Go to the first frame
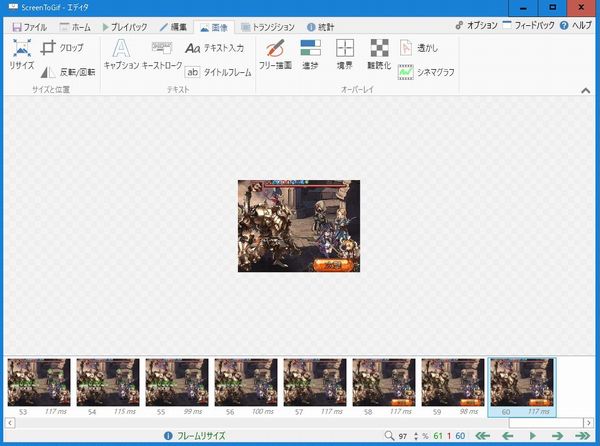 483,436
